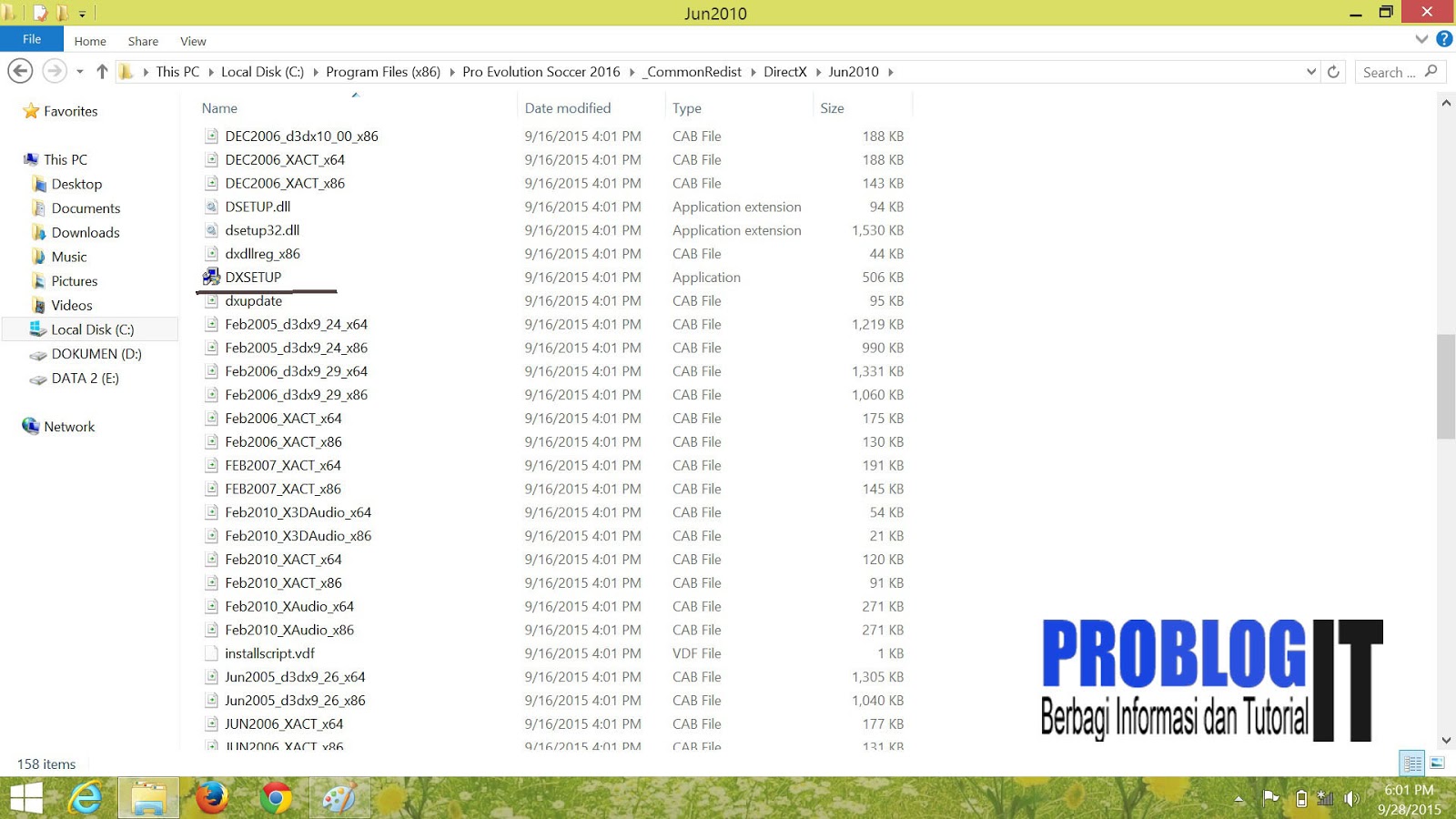Refresh the folder with the address bar refresh icon
1456x819 pixels.
(x=1333, y=72)
